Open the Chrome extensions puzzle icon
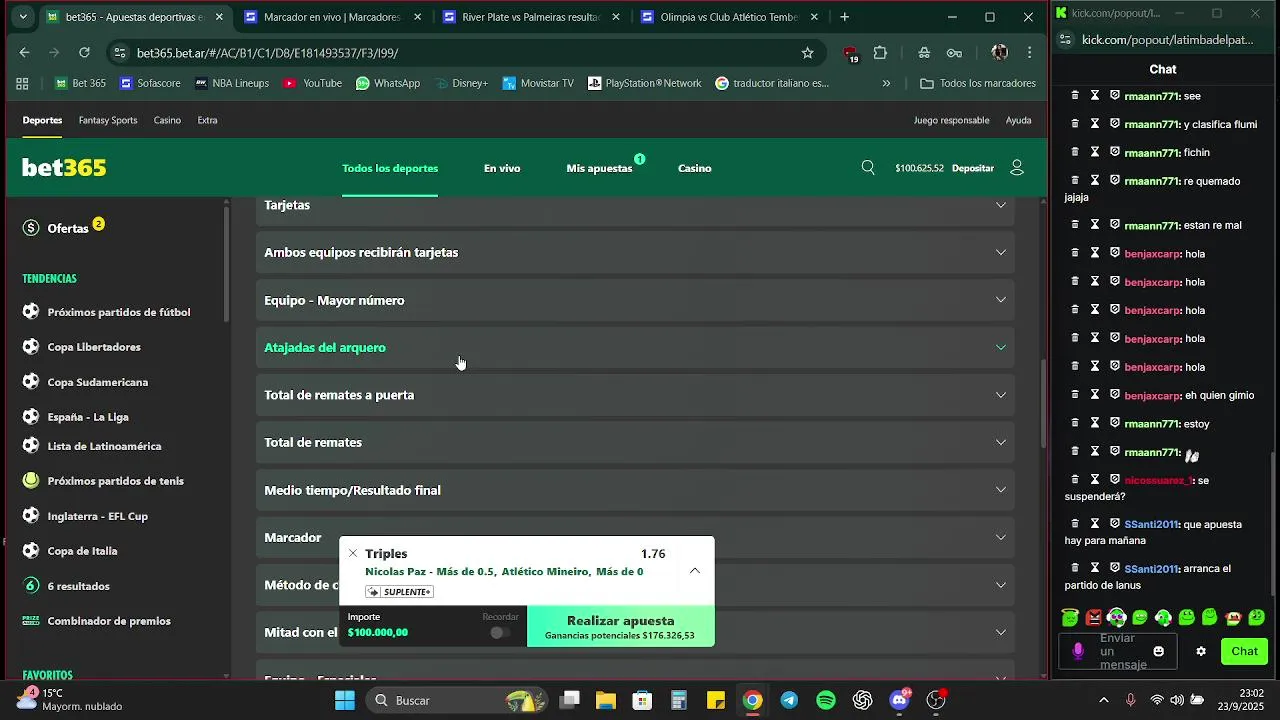 tap(880, 53)
